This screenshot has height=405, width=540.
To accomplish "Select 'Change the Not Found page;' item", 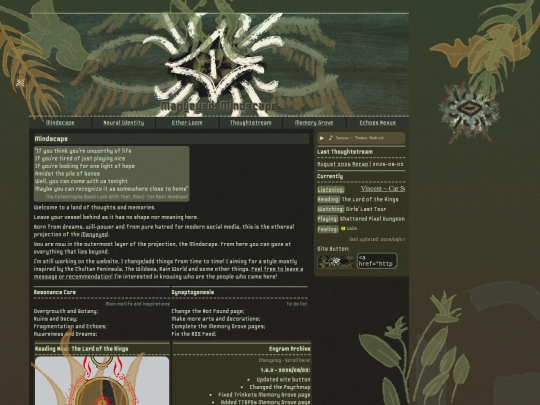I will click(208, 311).
